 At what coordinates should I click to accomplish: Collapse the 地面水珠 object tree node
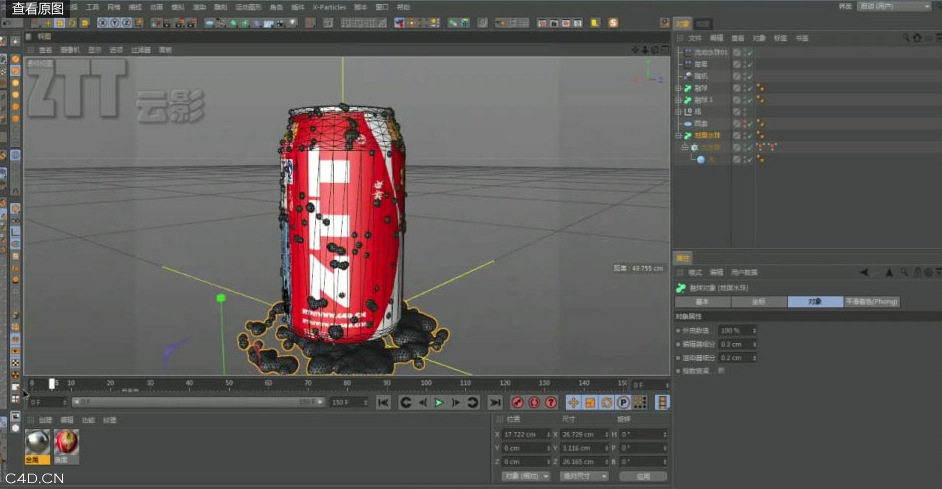(x=679, y=136)
